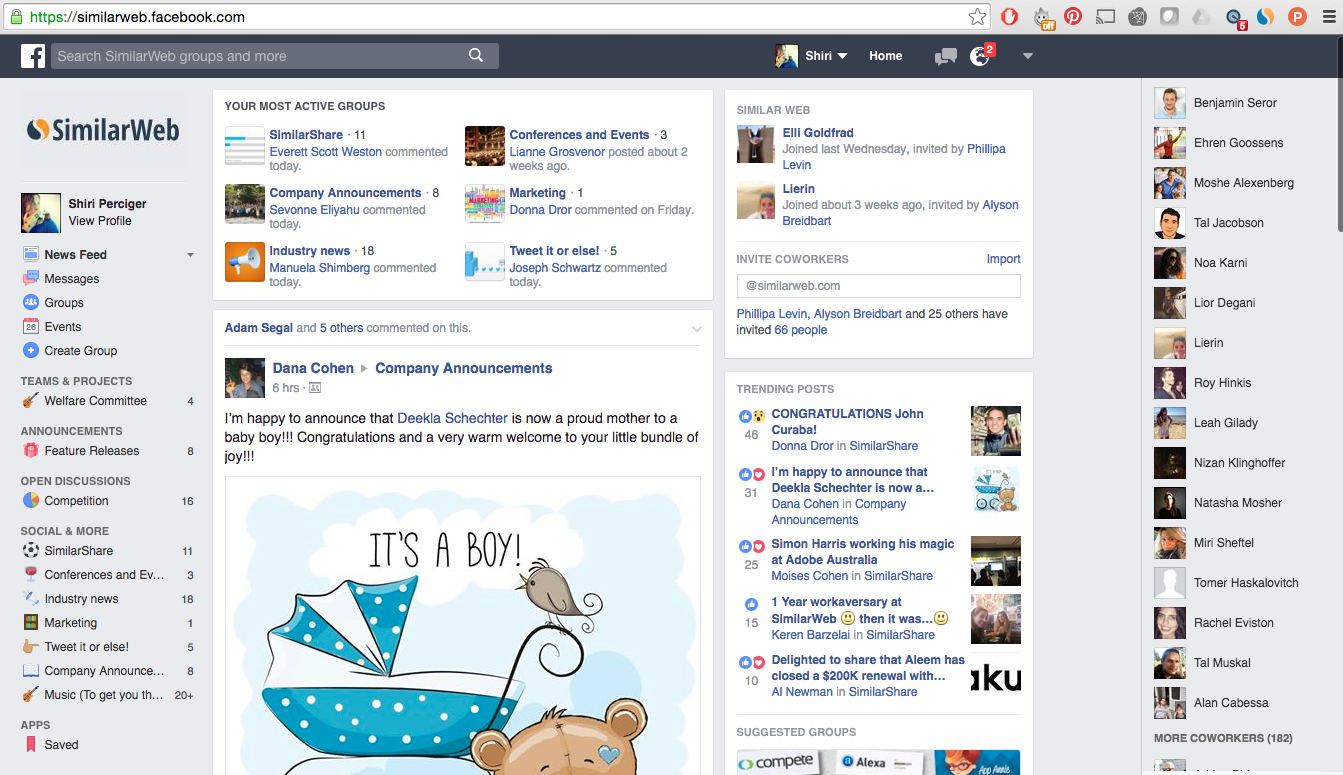Click the Industry news megaphone icon
Viewport: 1343px width, 775px height.
245,262
